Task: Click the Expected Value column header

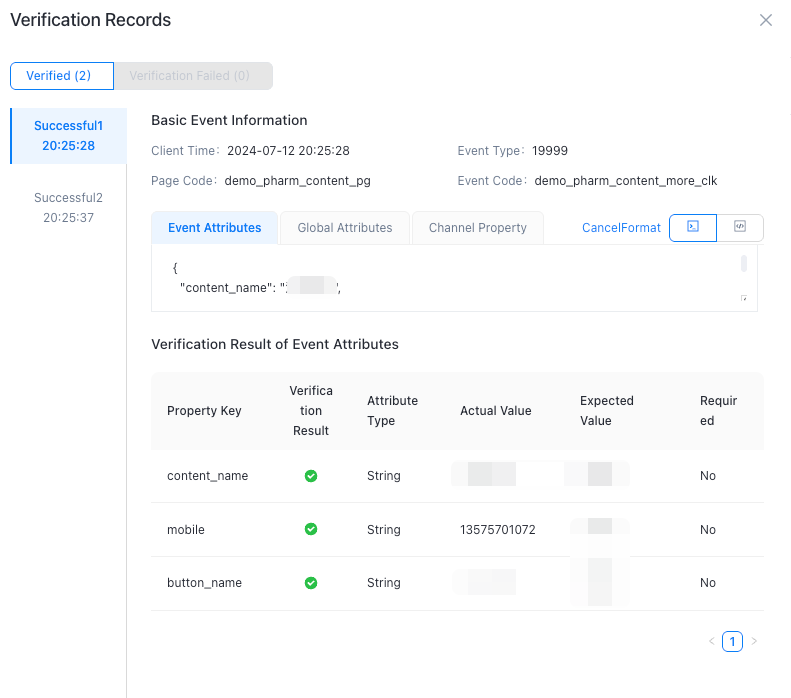Action: 606,411
